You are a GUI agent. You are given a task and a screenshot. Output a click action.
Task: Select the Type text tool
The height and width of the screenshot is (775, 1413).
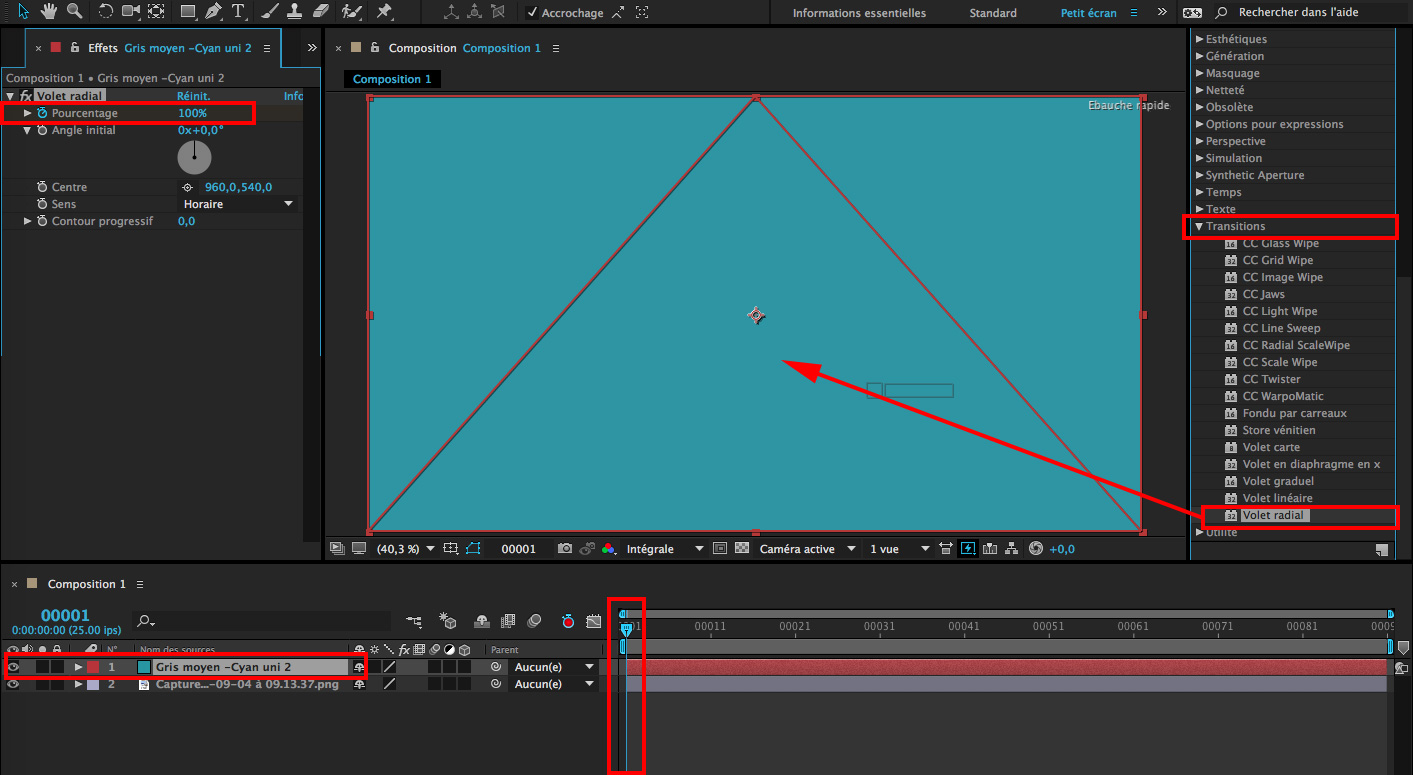coord(238,12)
